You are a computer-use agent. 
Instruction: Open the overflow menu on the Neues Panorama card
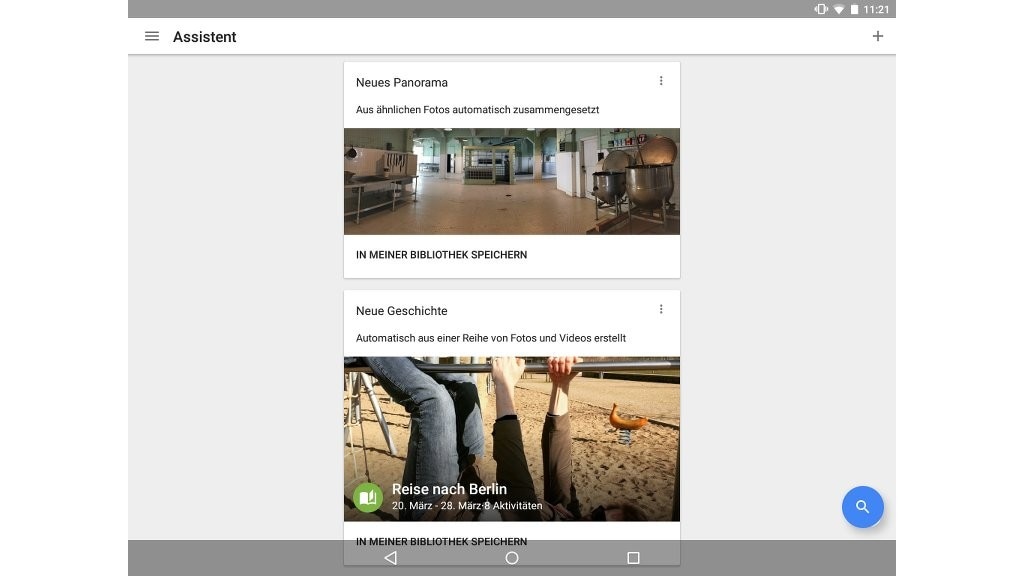[660, 80]
